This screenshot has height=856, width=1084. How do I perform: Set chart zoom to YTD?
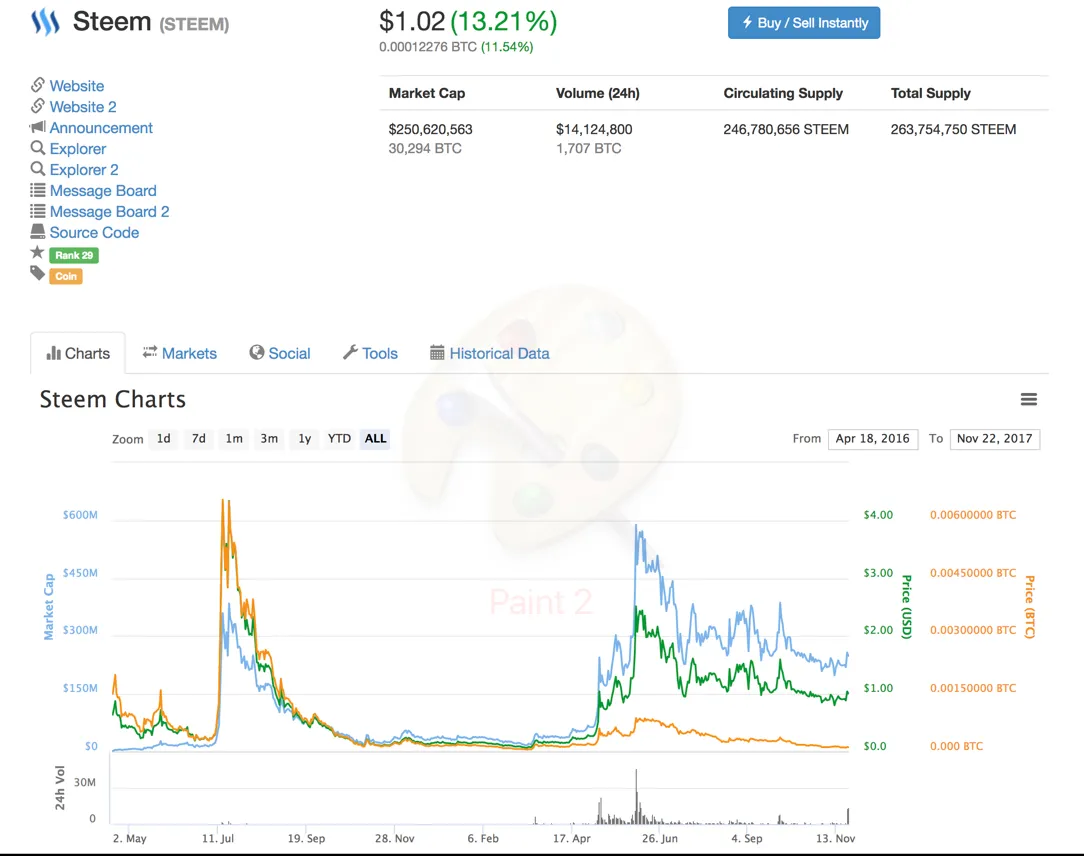(339, 438)
